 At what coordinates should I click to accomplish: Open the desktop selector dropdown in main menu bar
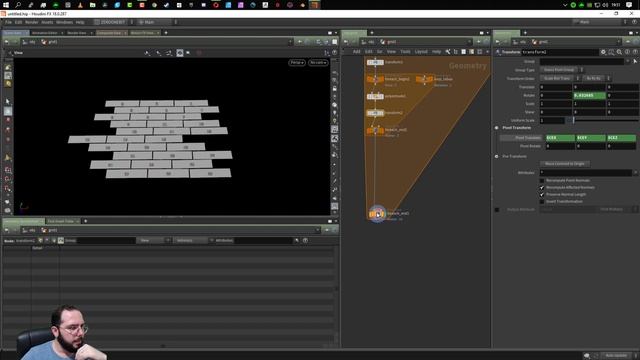tap(114, 22)
